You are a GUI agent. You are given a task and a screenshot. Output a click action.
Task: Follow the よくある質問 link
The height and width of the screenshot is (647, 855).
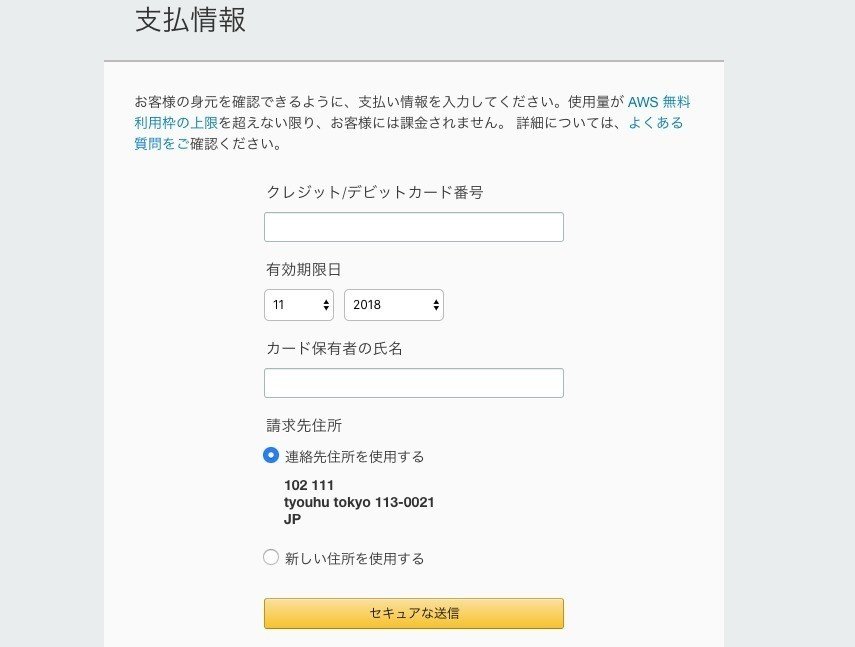pyautogui.click(x=655, y=123)
